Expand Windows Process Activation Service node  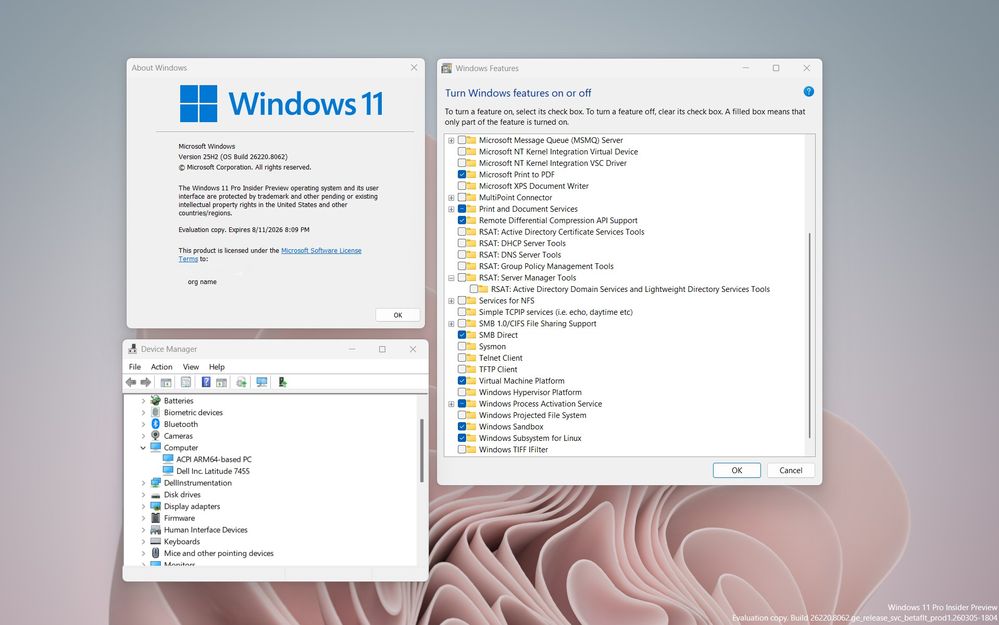point(451,404)
